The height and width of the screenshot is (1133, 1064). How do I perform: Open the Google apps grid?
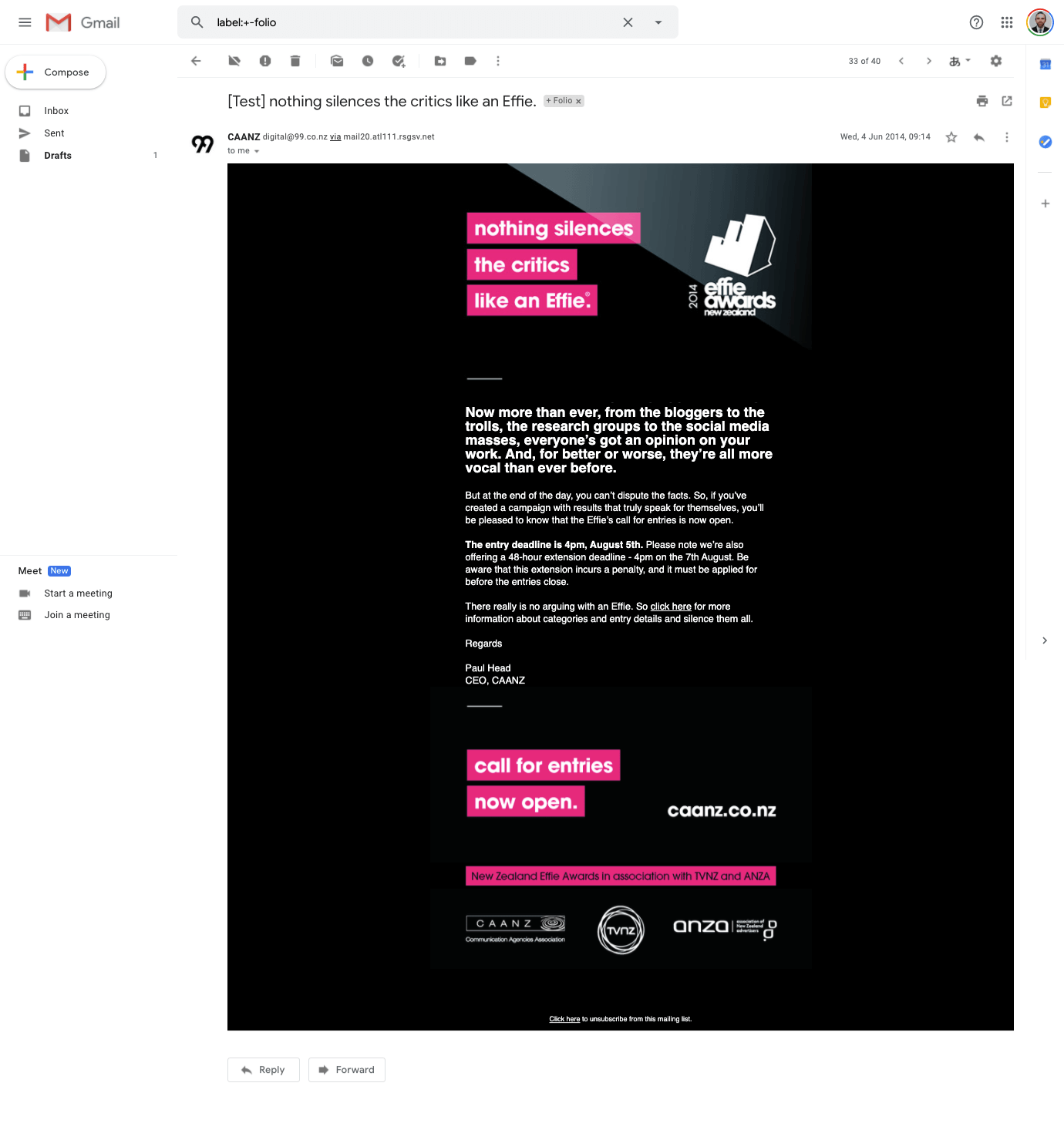click(x=1007, y=22)
